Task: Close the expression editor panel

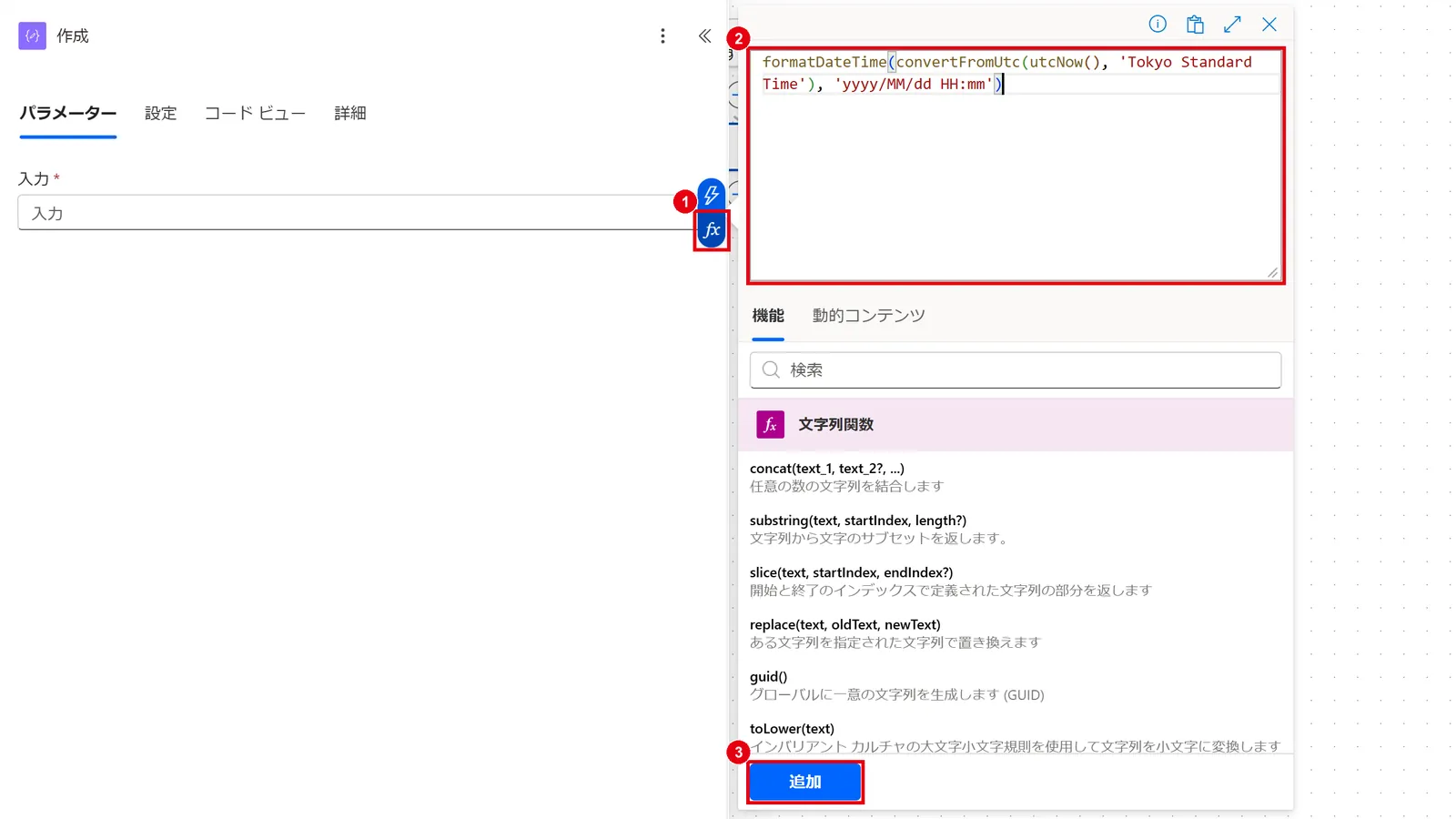Action: click(1269, 25)
